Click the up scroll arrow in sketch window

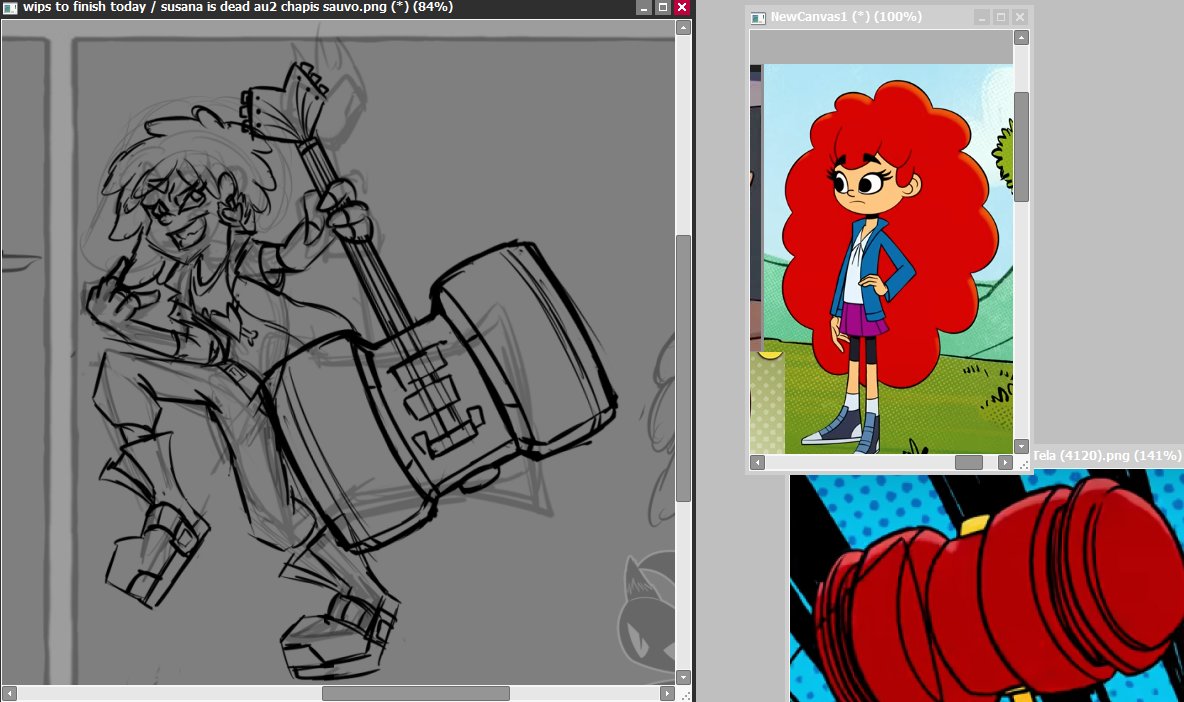pos(683,28)
